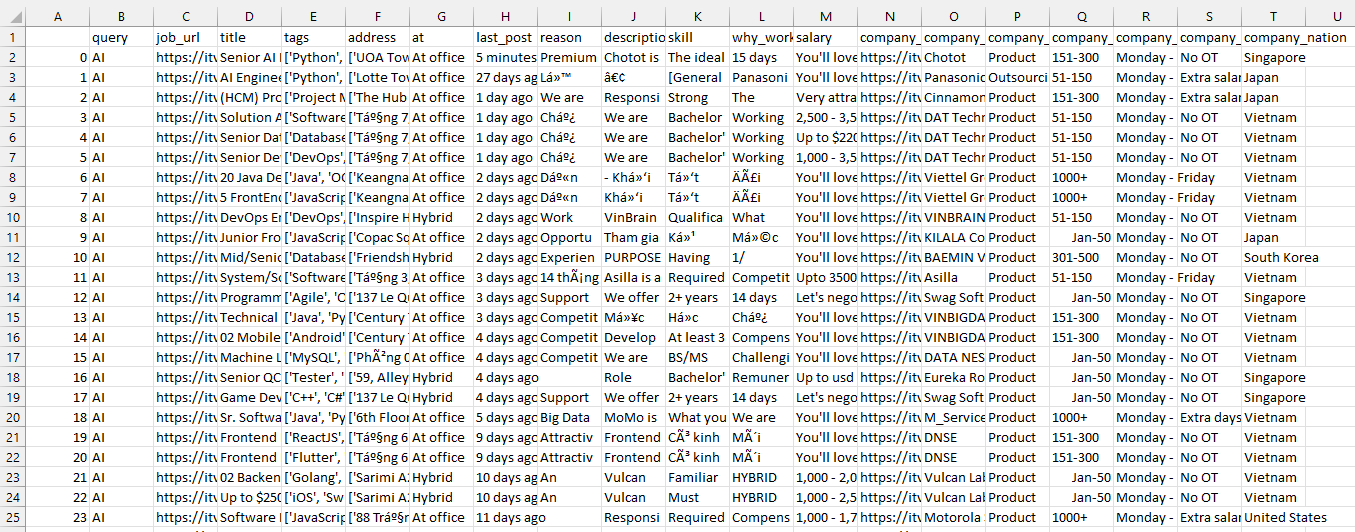Click the 'Senior QC' title cell
The image size is (1355, 532).
(x=249, y=377)
